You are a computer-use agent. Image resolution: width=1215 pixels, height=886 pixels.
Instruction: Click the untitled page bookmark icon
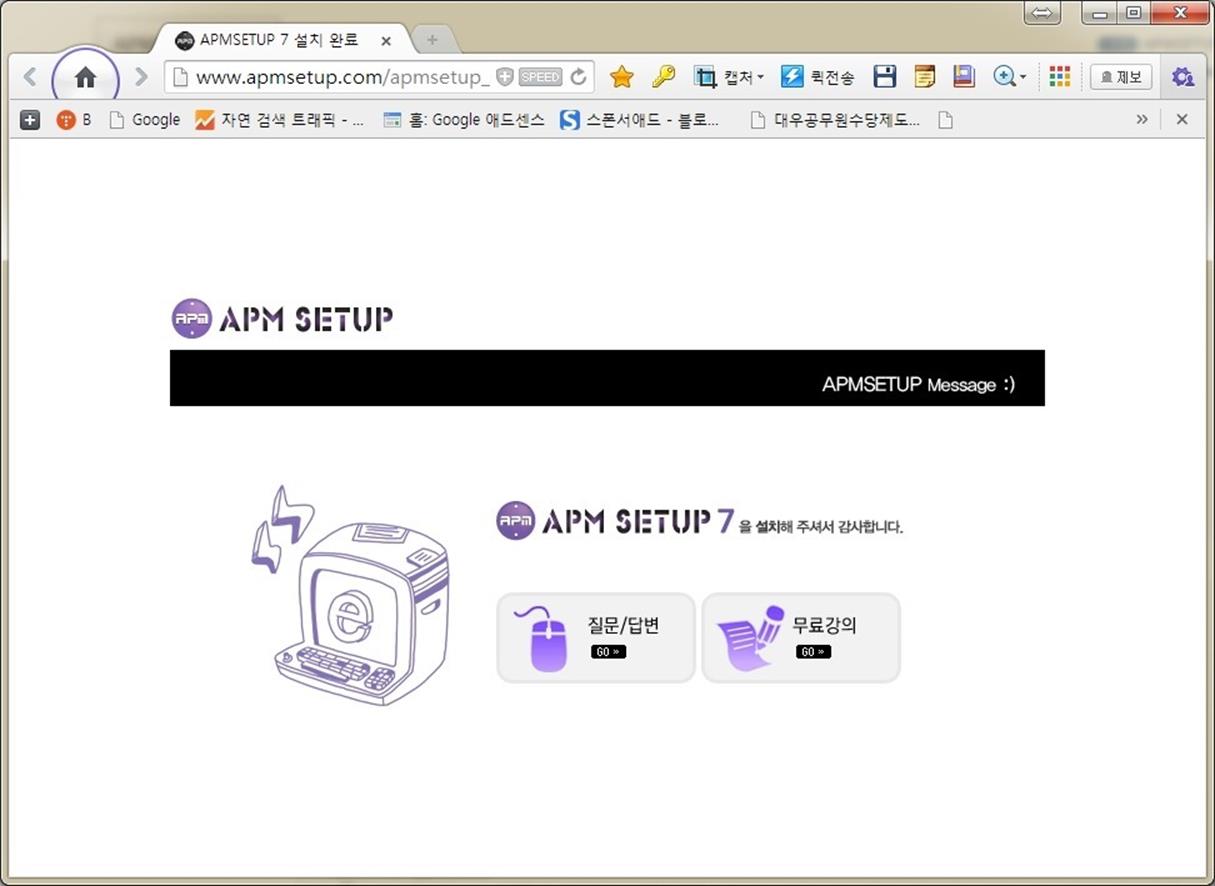tap(945, 120)
